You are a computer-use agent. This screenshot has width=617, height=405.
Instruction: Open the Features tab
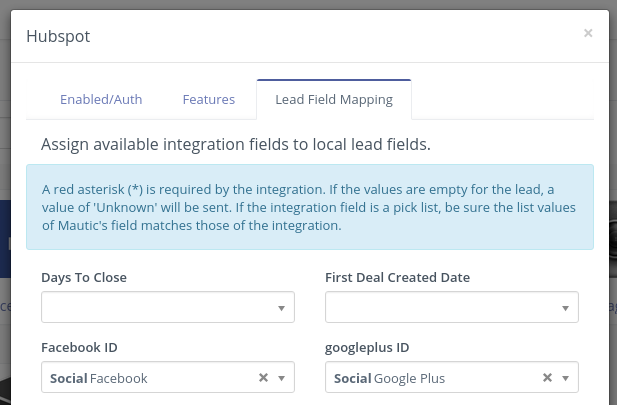pyautogui.click(x=209, y=100)
